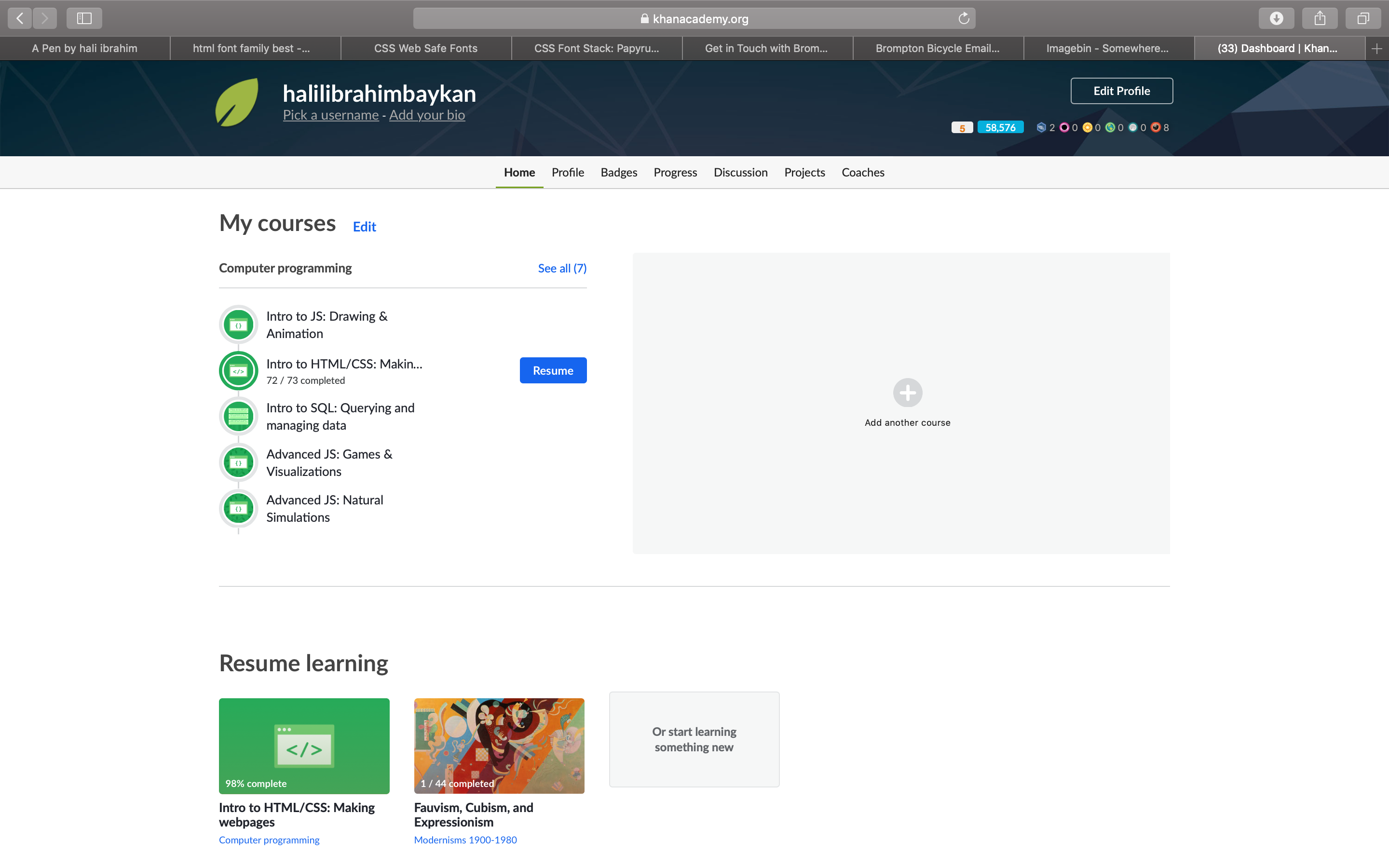Show all tabs overview icon
The width and height of the screenshot is (1389, 868).
[x=1363, y=18]
